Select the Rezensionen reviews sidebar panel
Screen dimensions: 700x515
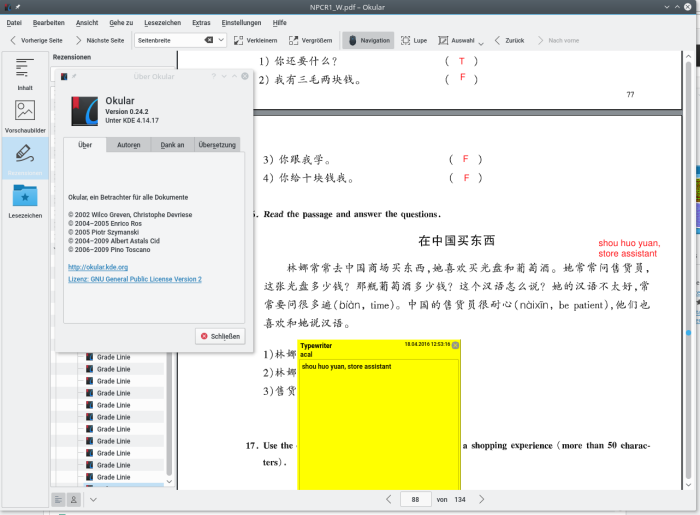(x=25, y=158)
